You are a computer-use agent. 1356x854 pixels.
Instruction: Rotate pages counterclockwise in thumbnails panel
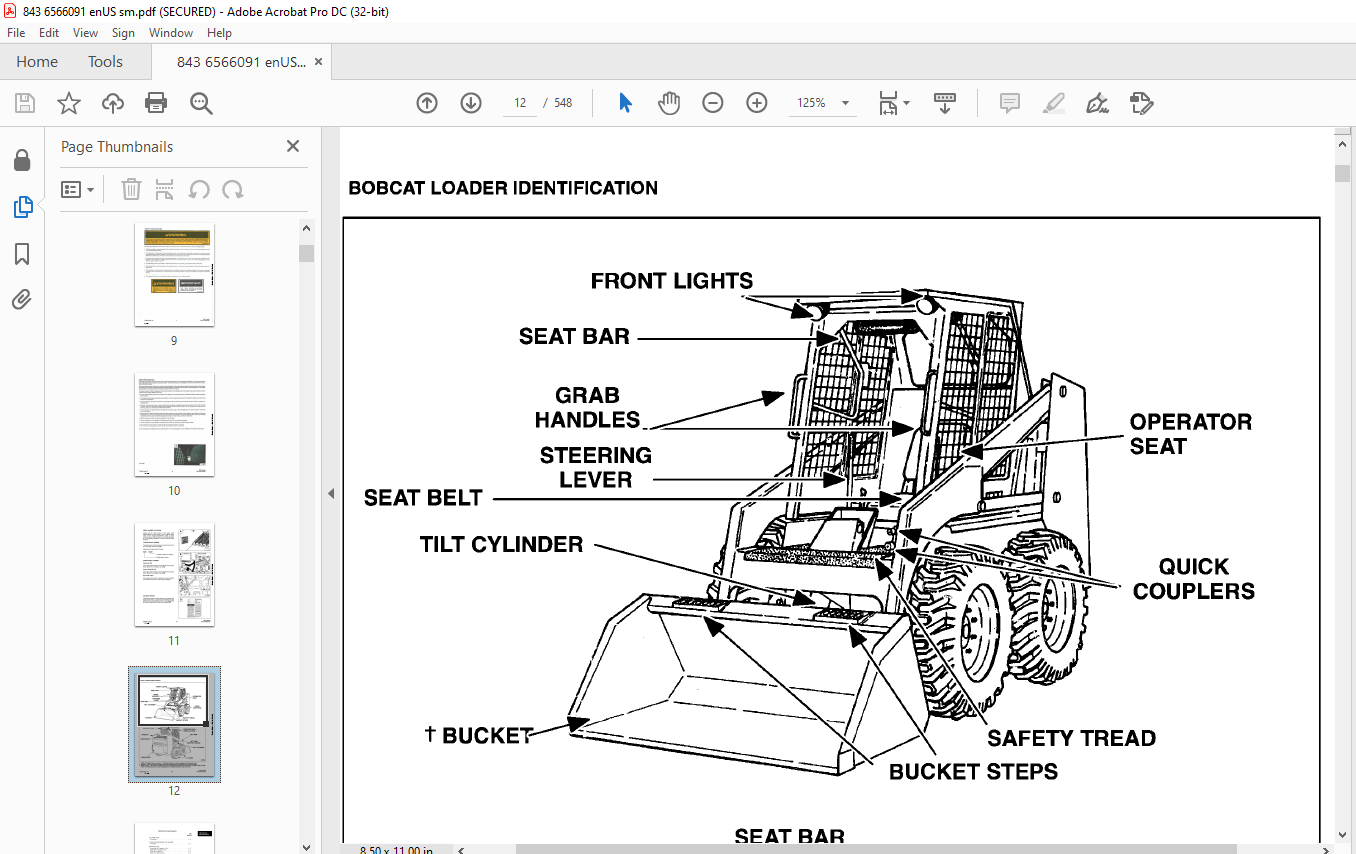[x=199, y=189]
